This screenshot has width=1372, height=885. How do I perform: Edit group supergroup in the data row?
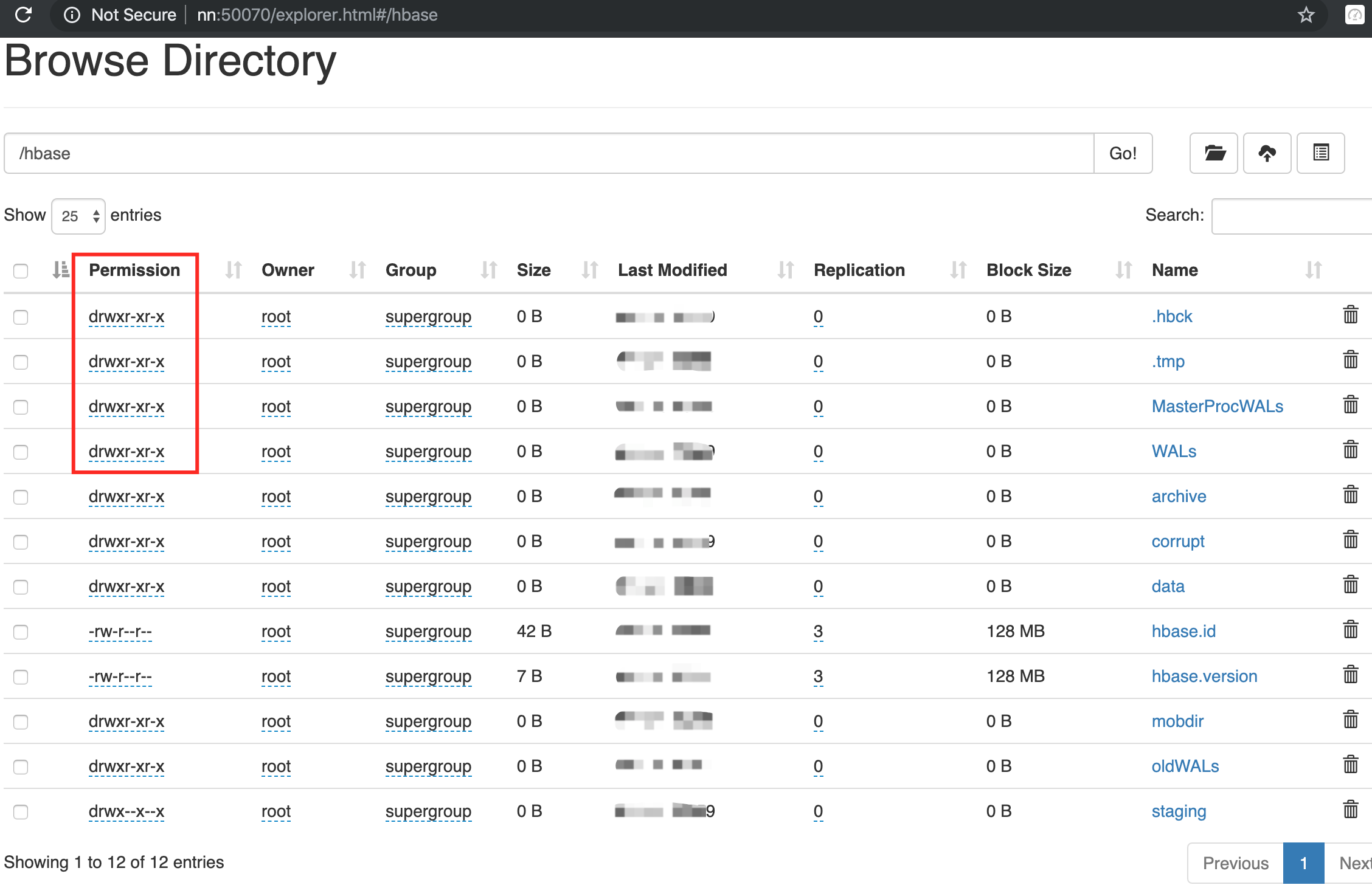[428, 587]
